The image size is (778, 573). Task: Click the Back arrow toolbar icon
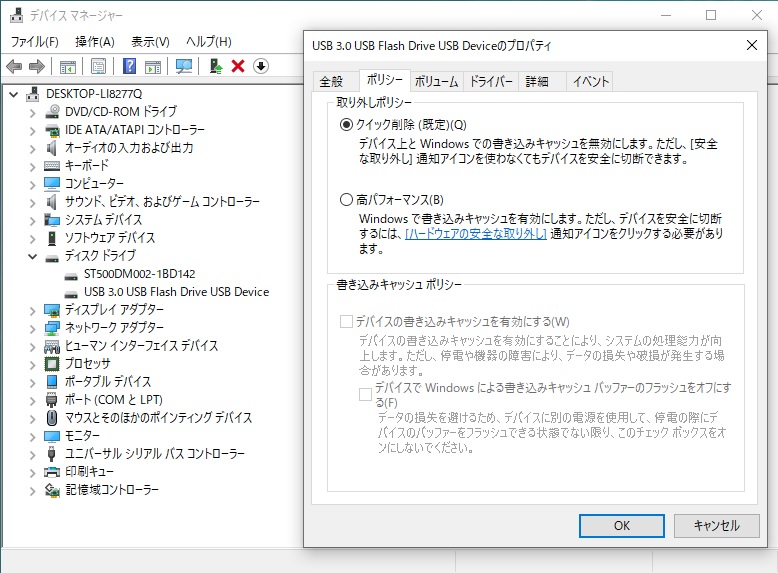point(14,66)
